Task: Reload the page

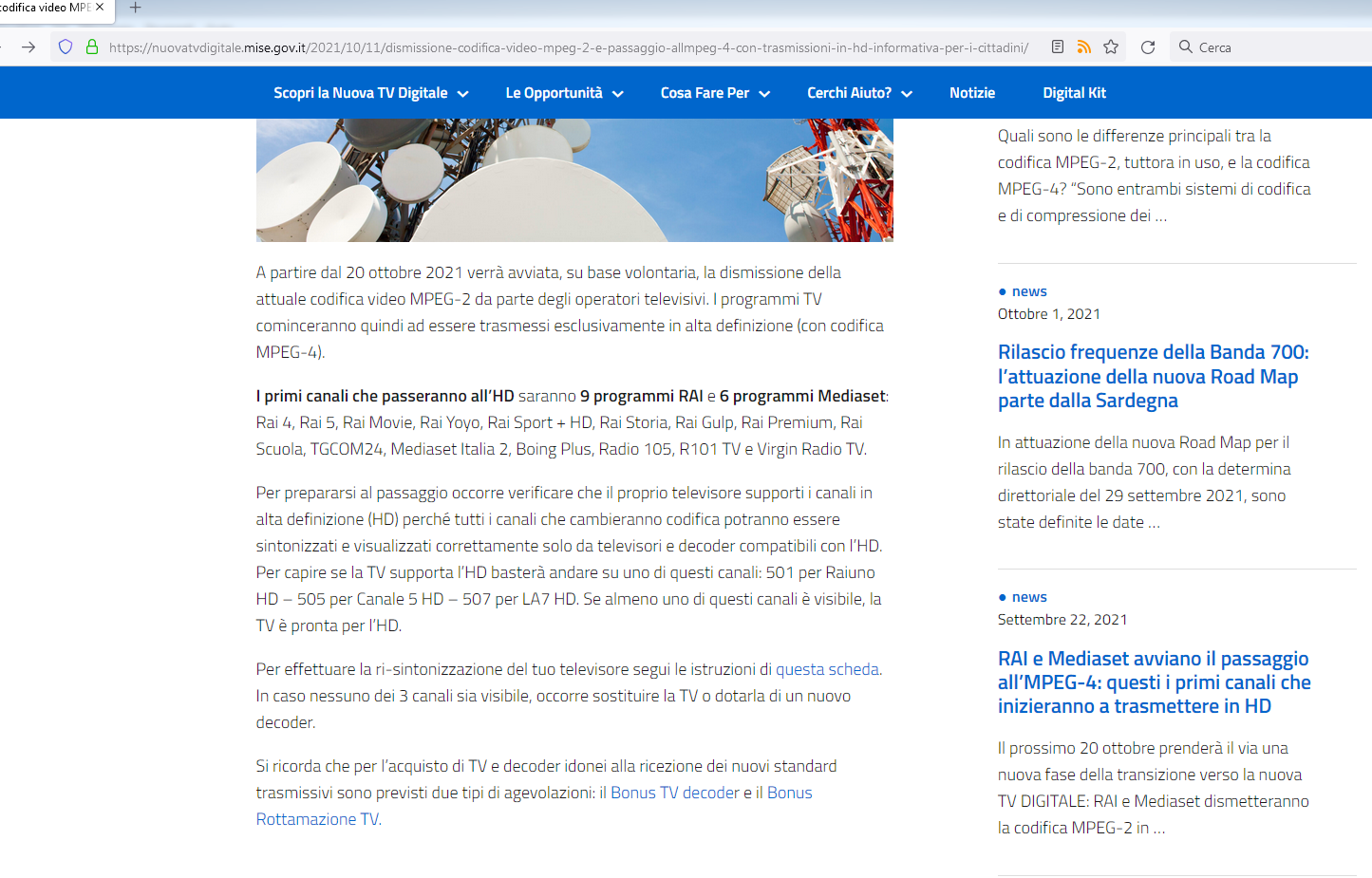Action: tap(1148, 47)
